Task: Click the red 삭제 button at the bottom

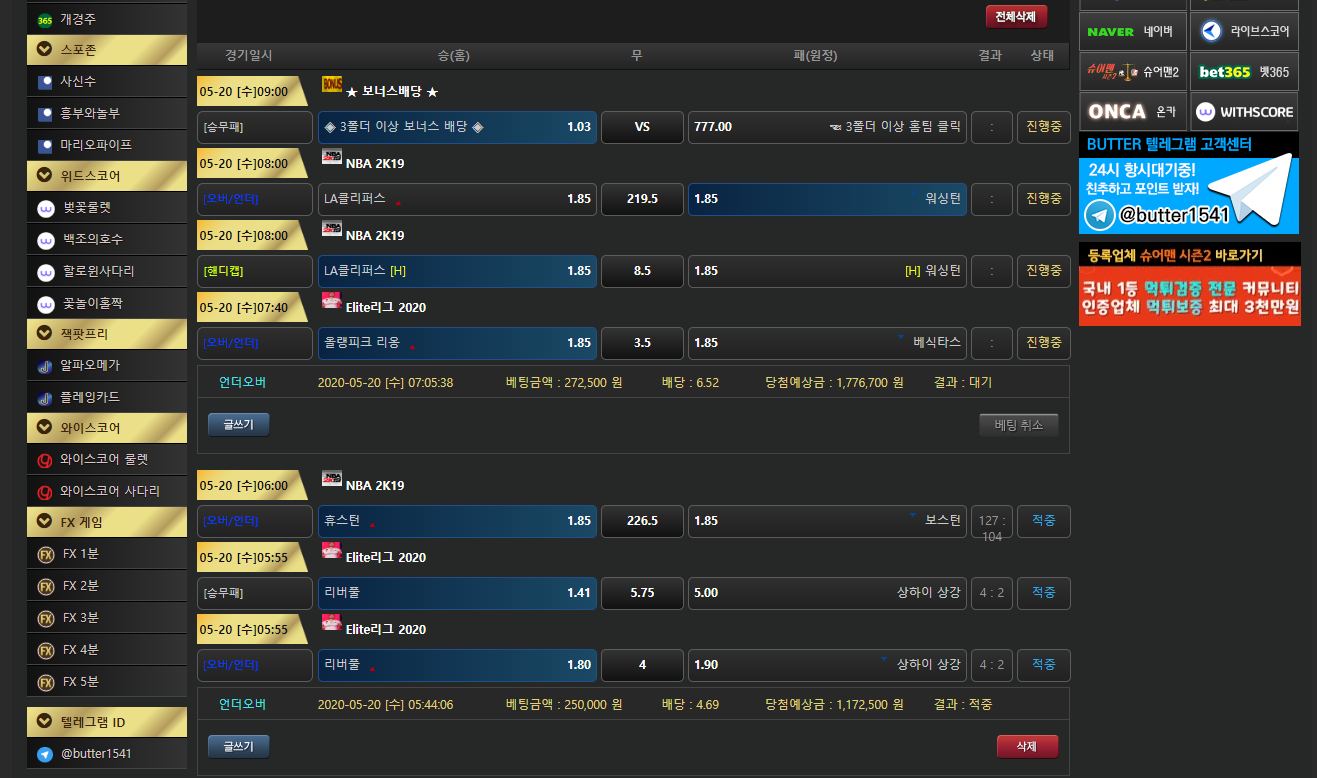Action: (1026, 746)
